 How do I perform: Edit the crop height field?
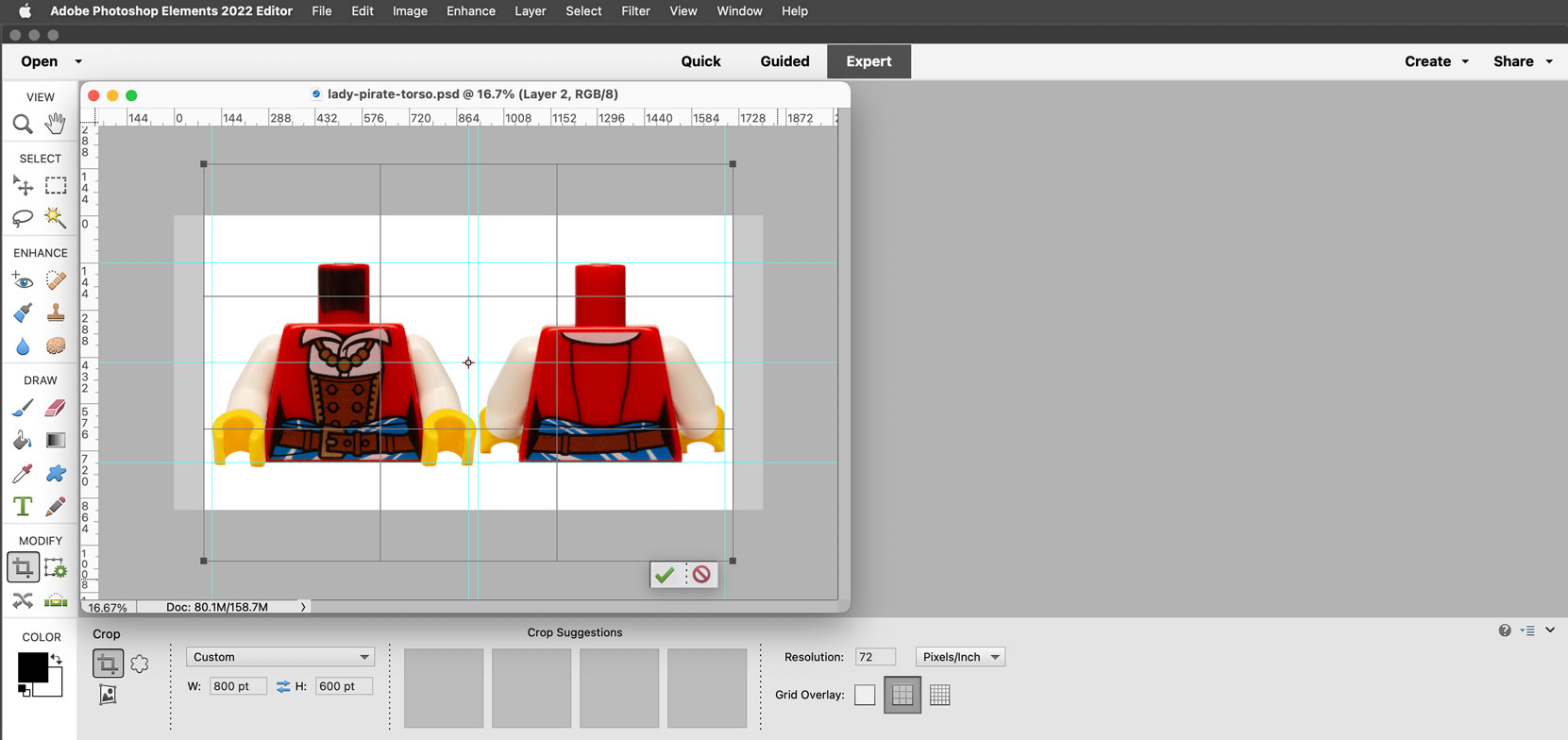[x=344, y=686]
